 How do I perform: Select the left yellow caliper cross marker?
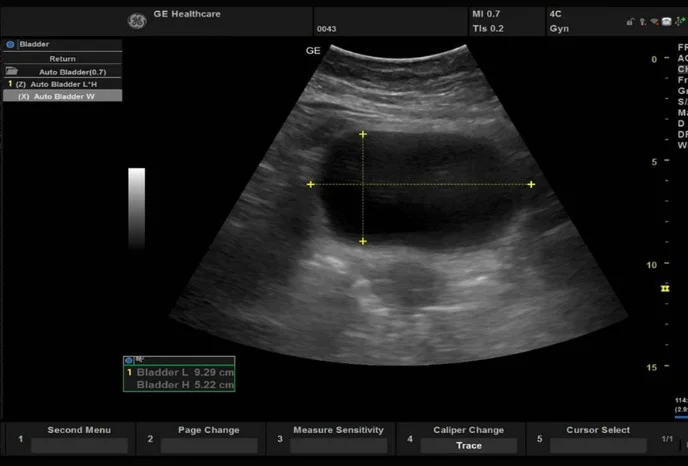pyautogui.click(x=311, y=184)
